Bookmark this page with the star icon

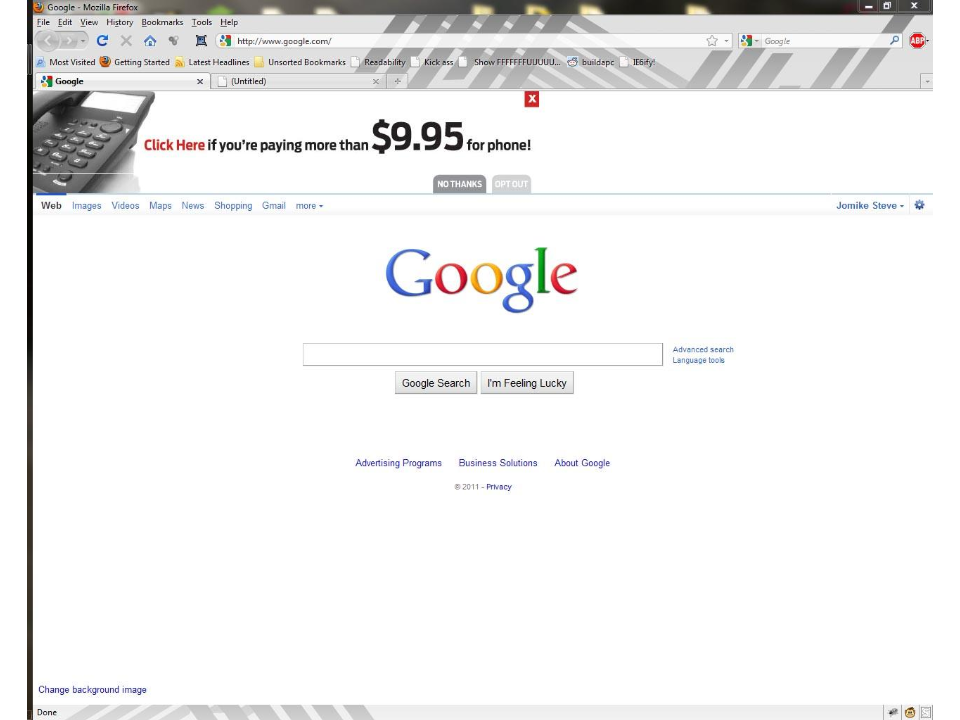(x=712, y=41)
